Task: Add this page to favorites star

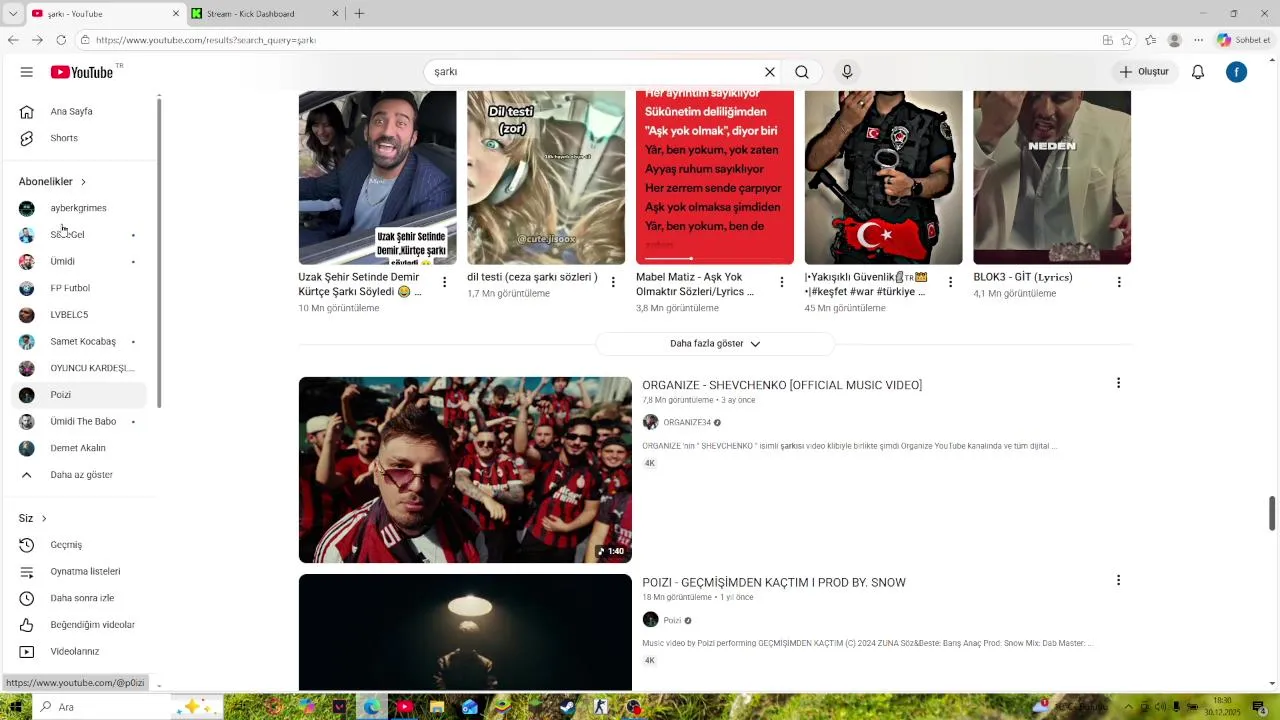Action: click(1127, 40)
